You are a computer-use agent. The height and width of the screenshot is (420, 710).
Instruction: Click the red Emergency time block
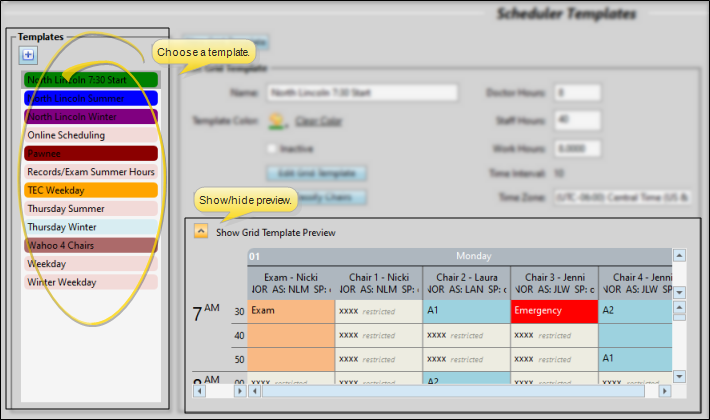pyautogui.click(x=554, y=311)
